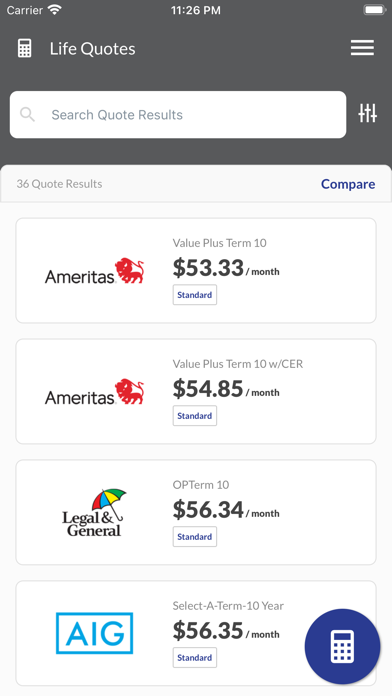This screenshot has width=392, height=696.
Task: Select the Select-A-Term-10 Year quote
Action: (196, 633)
